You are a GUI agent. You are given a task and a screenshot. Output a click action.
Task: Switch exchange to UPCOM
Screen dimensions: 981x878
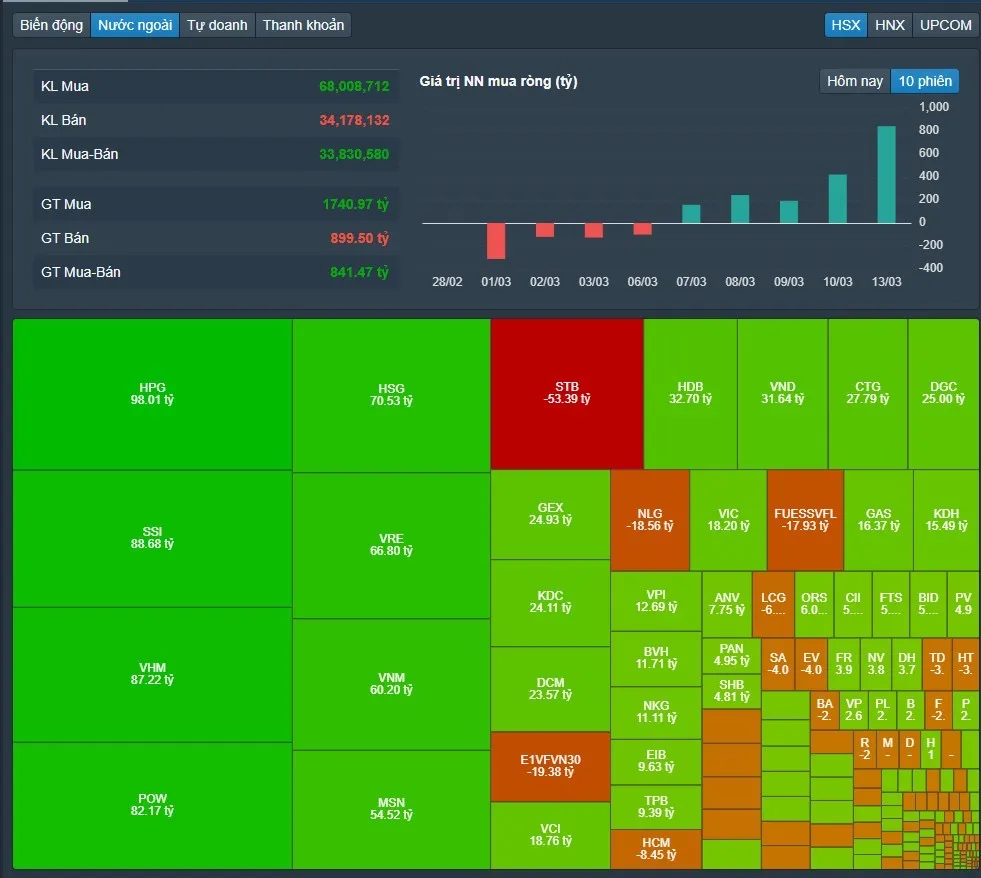[x=945, y=25]
